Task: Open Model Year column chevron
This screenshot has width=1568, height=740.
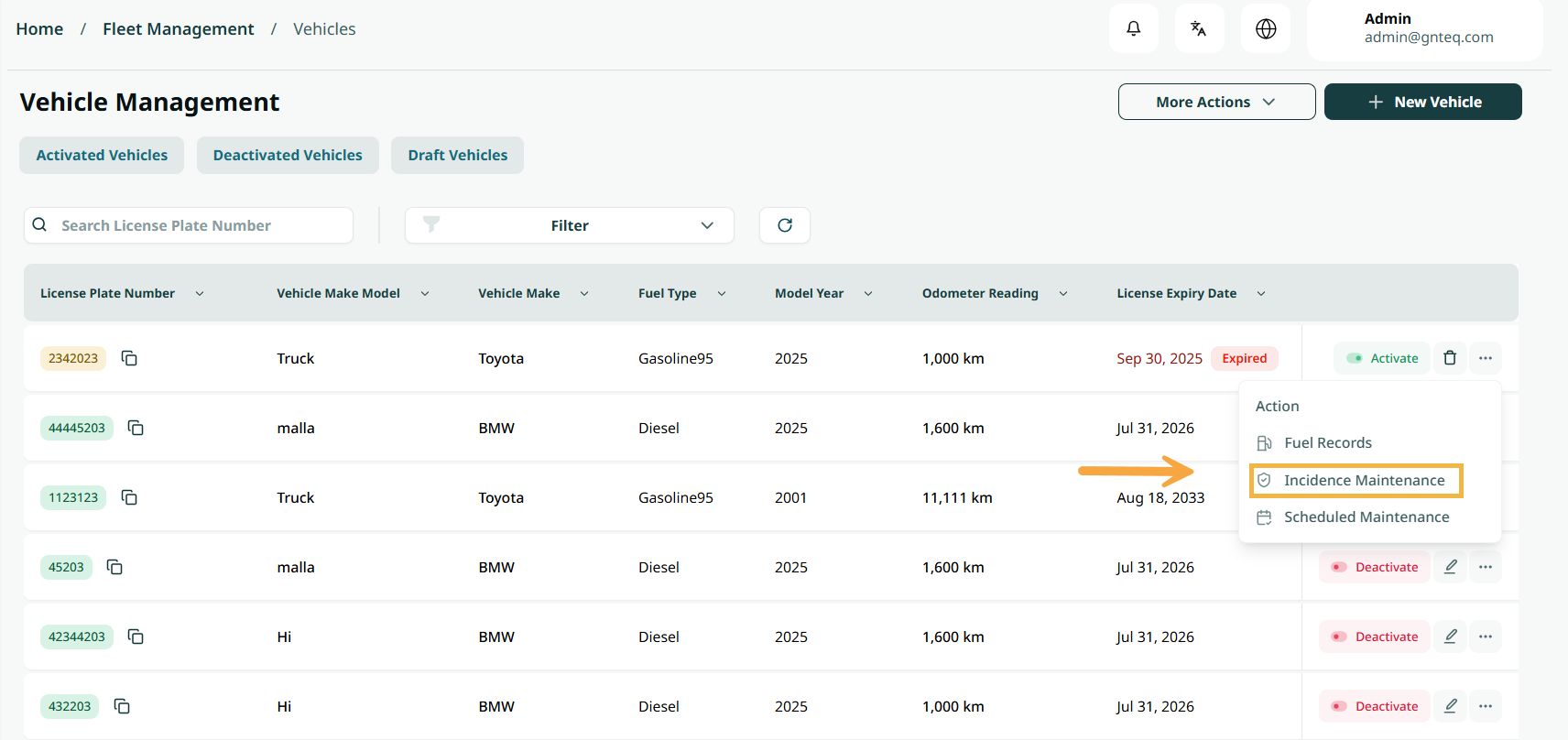Action: click(x=868, y=293)
